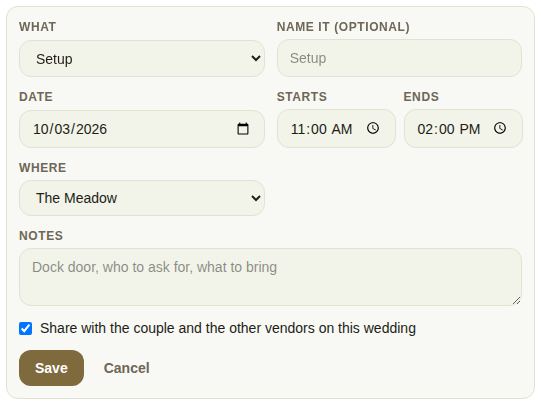Cancel the form
This screenshot has width=541, height=404.
127,368
